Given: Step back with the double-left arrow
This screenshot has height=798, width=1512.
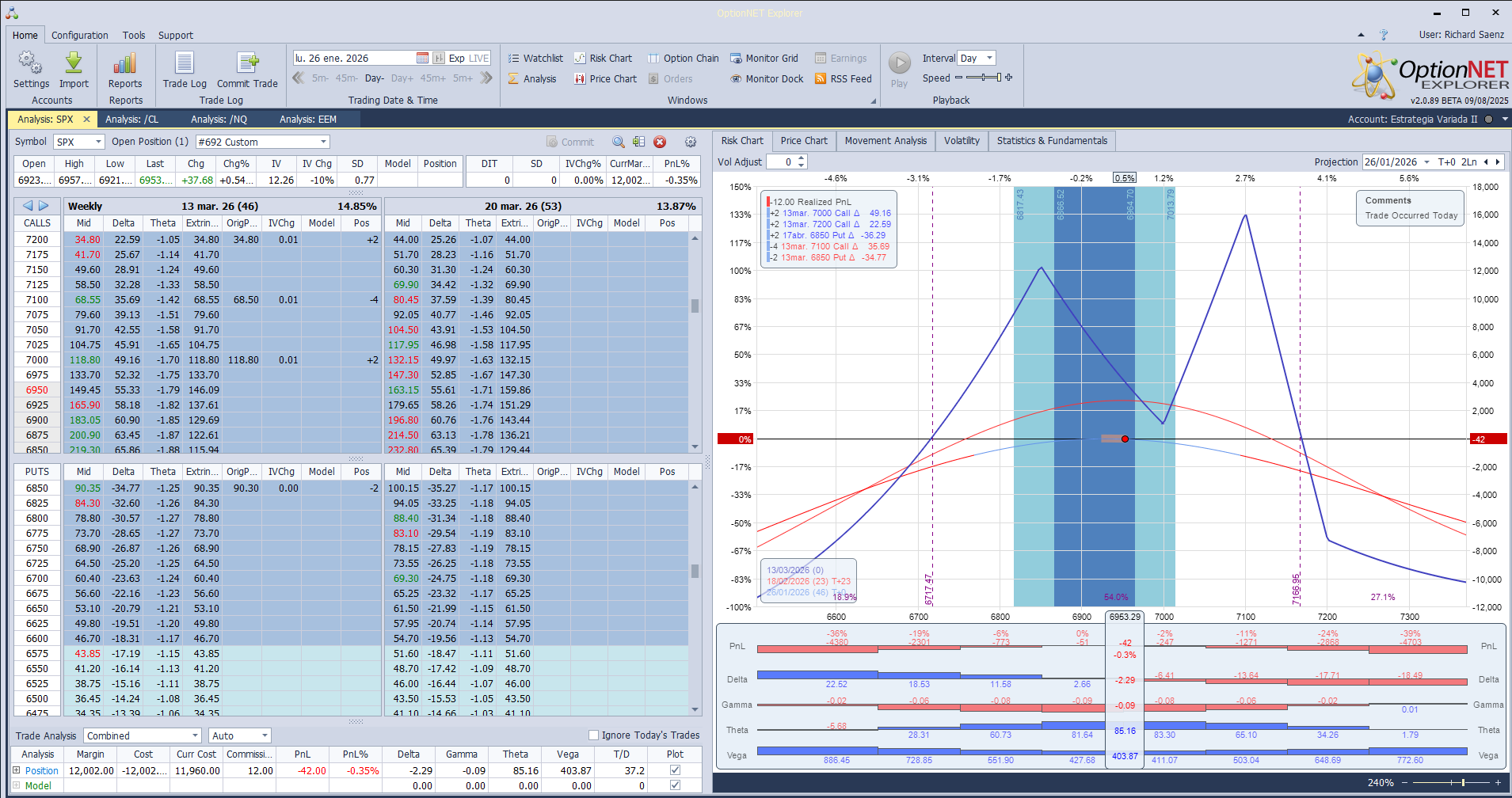Looking at the screenshot, I should point(299,78).
